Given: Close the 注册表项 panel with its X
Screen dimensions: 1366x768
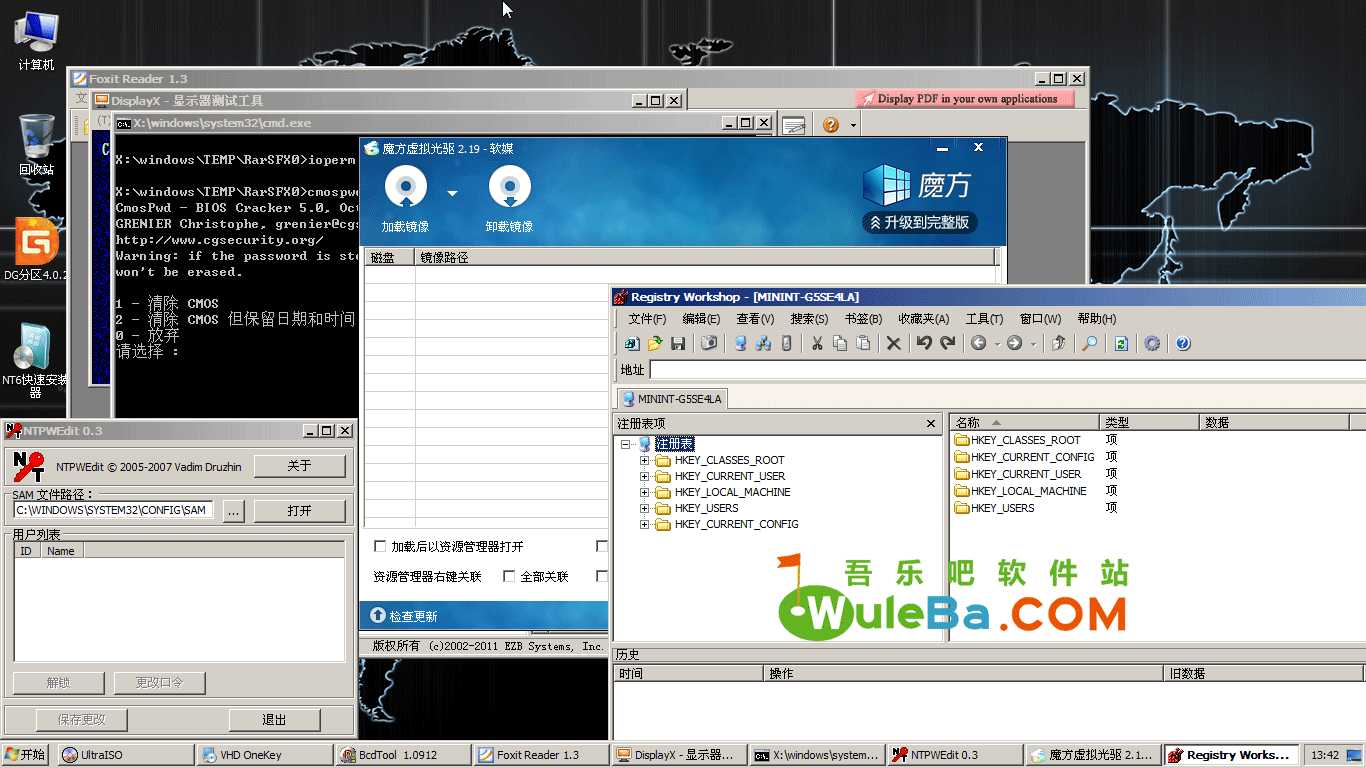Looking at the screenshot, I should click(x=931, y=424).
